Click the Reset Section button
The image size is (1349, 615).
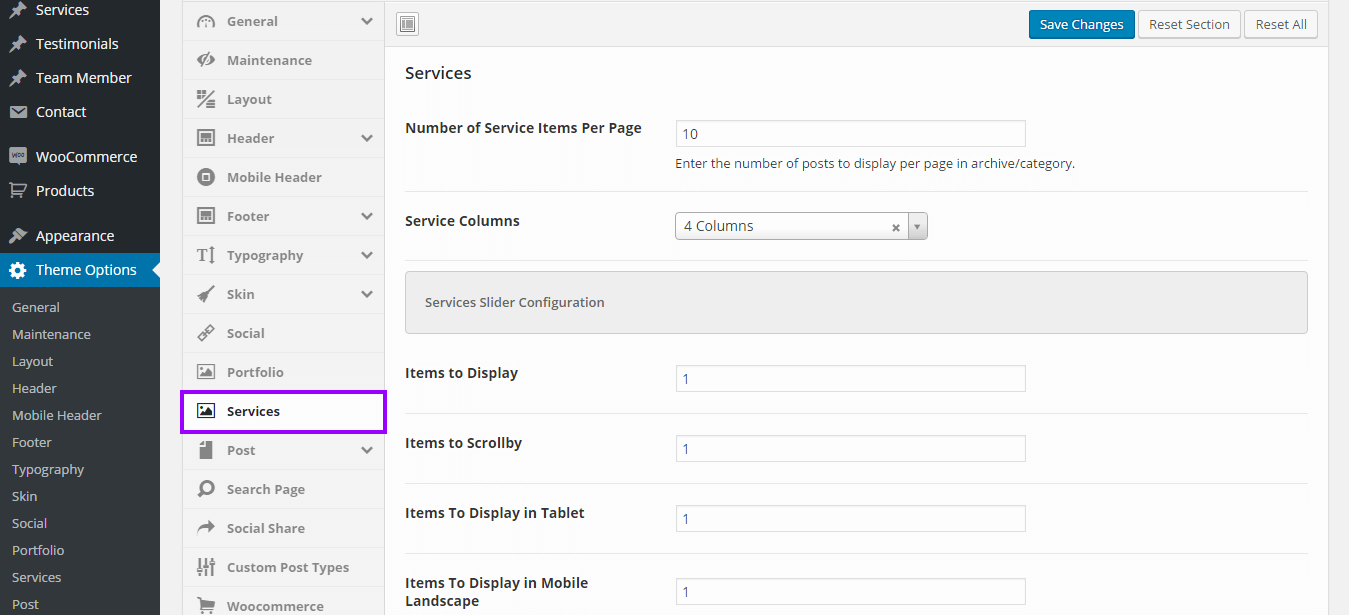point(1189,25)
